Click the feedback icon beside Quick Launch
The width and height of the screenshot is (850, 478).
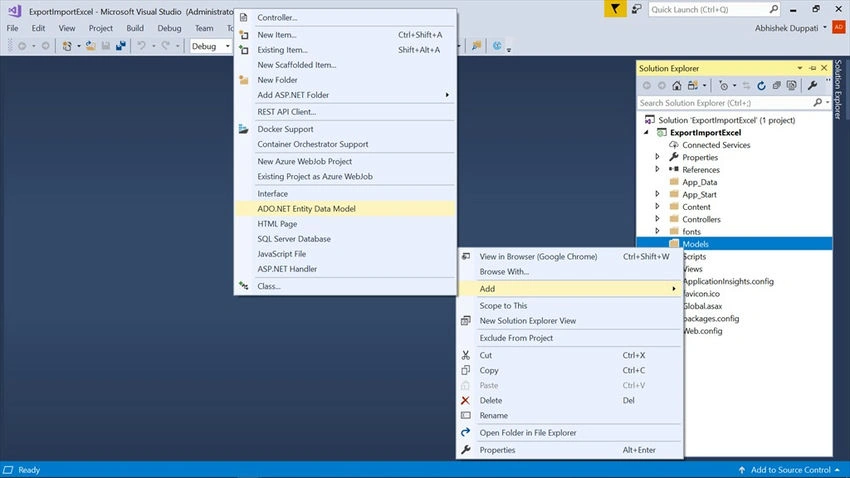tap(636, 9)
